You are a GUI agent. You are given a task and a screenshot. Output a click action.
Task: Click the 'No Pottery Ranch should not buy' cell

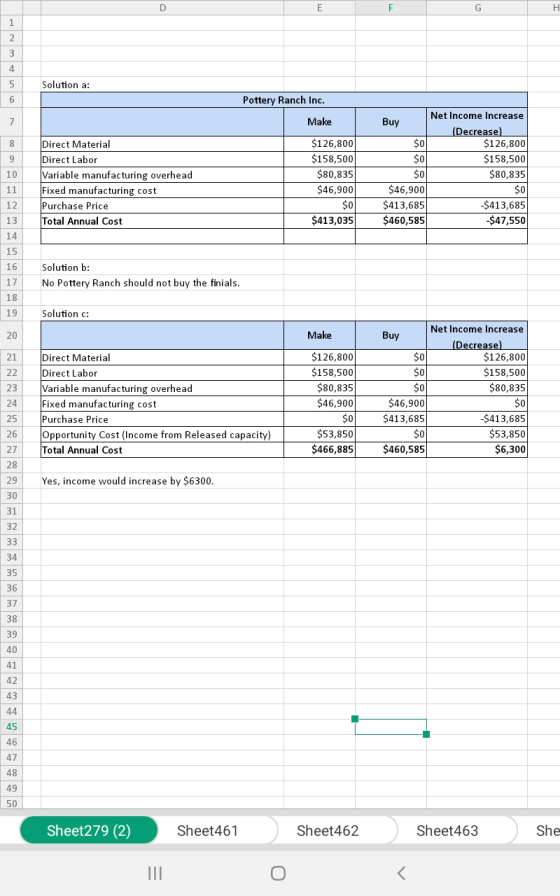tap(141, 282)
